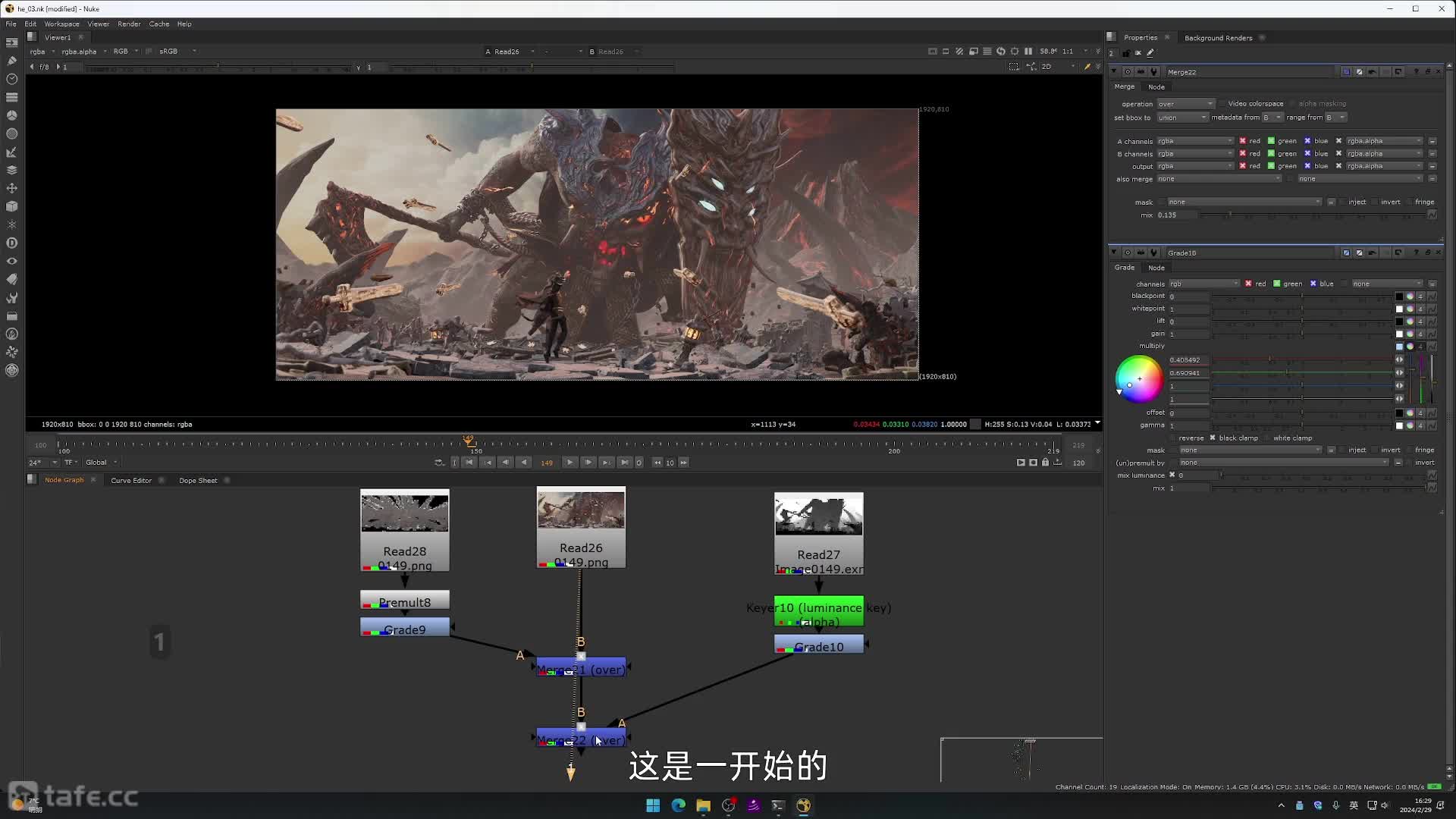The image size is (1456, 819).
Task: Click the viewer pause icon
Action: tap(1028, 52)
